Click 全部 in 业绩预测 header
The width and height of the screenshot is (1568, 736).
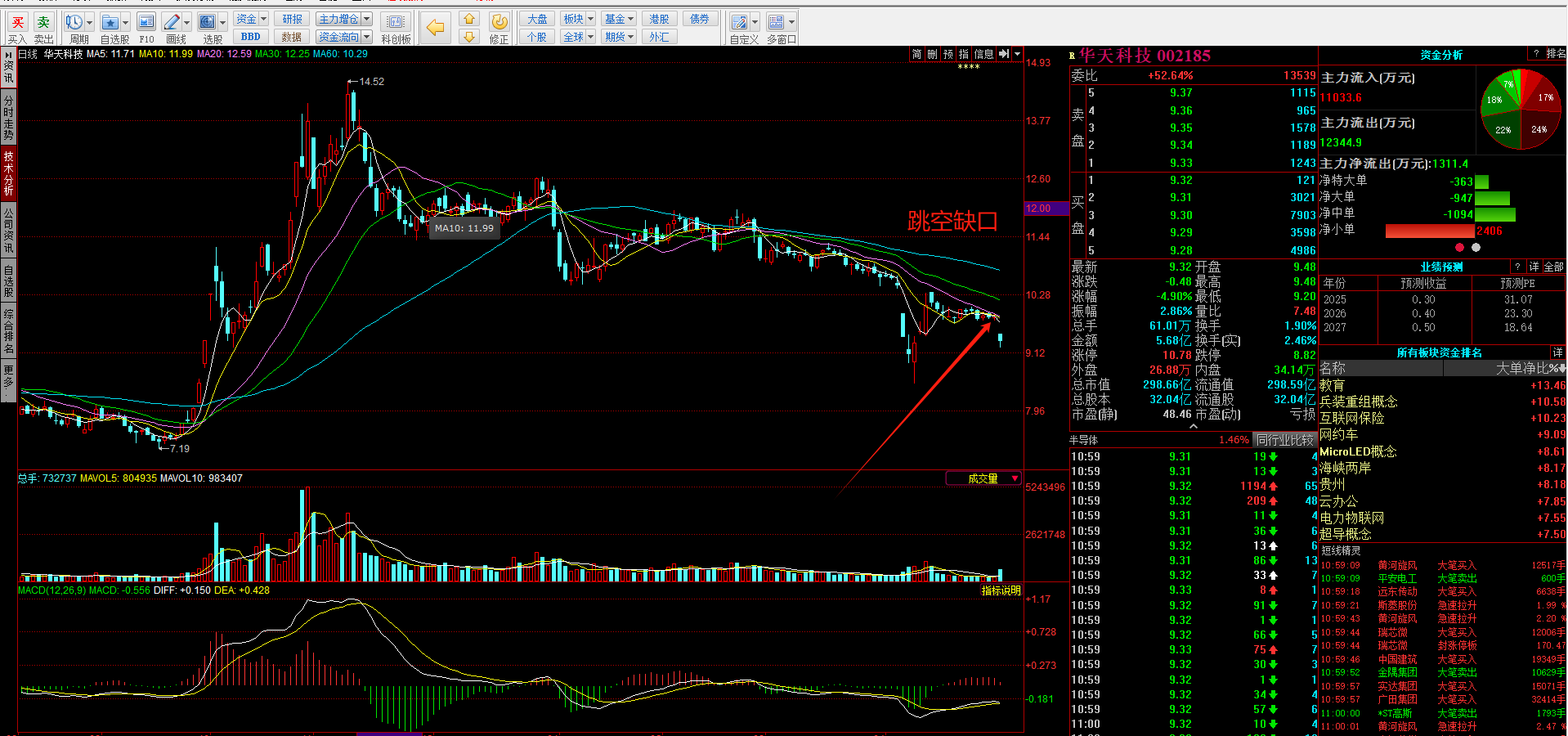coord(1553,267)
